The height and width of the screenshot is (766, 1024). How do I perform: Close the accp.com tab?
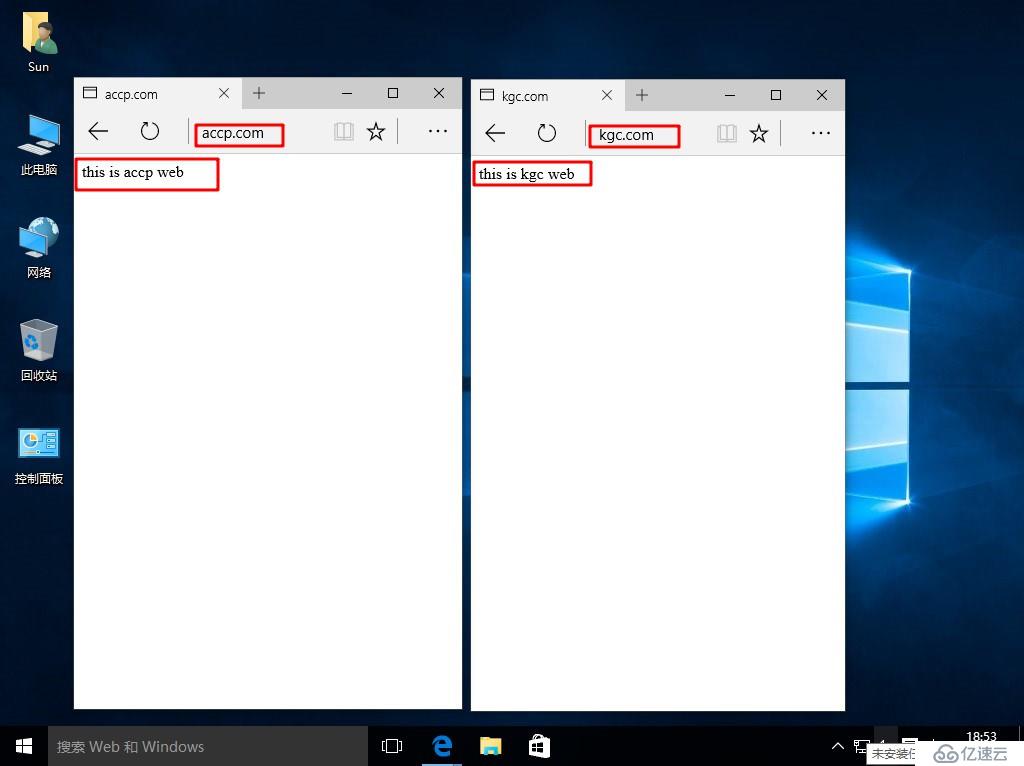point(224,93)
